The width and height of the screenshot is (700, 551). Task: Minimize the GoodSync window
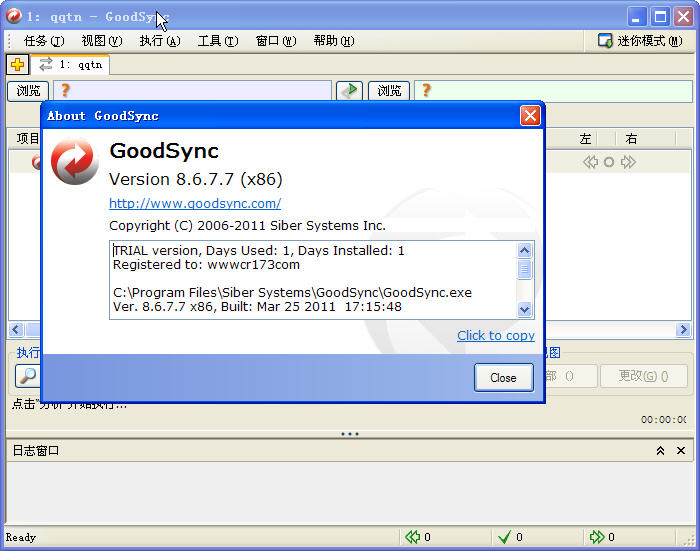(637, 17)
